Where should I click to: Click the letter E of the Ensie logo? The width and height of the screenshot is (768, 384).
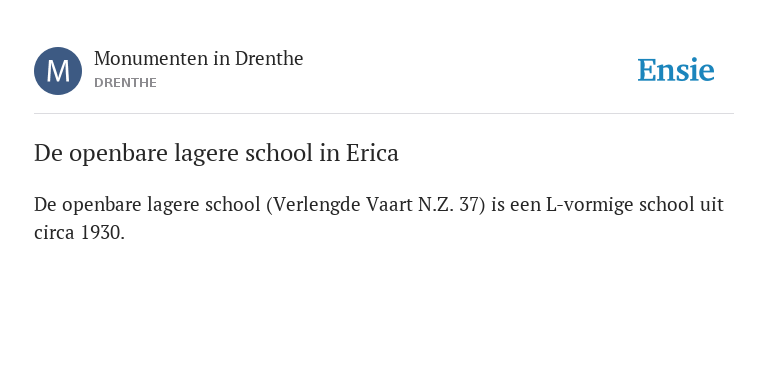(x=647, y=71)
